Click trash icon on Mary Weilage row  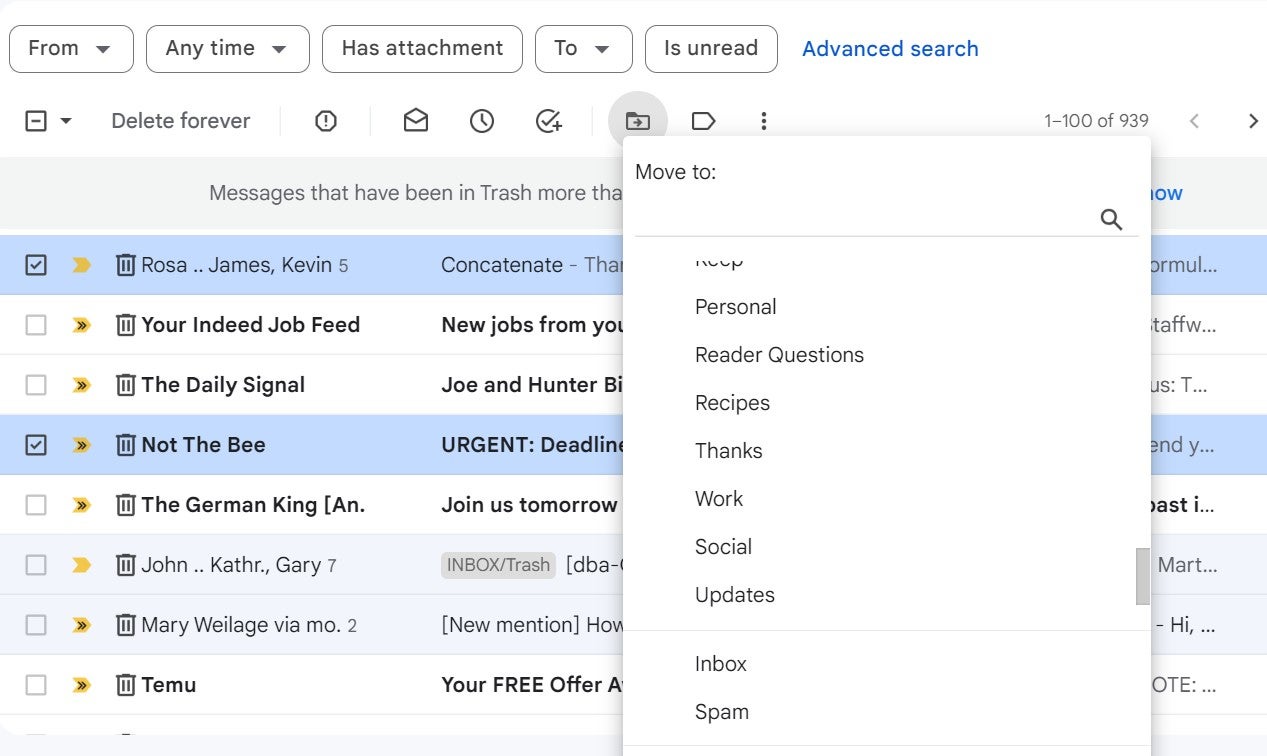coord(125,625)
